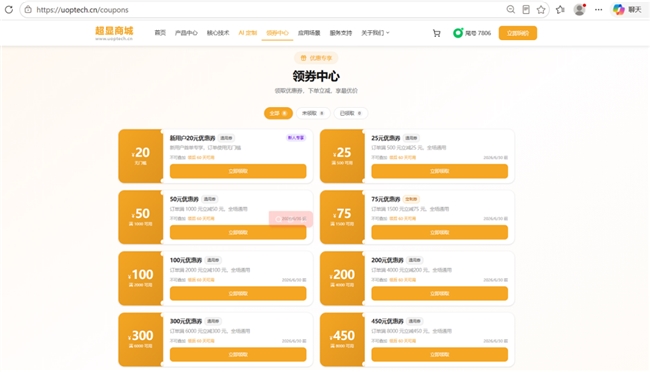Image resolution: width=650 pixels, height=372 pixels.
Task: Click the title 100元优惠券
Action: (x=186, y=260)
